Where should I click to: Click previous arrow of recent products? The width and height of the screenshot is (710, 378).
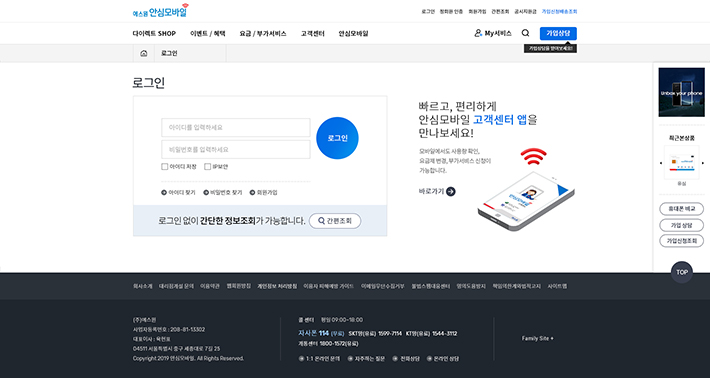click(661, 163)
